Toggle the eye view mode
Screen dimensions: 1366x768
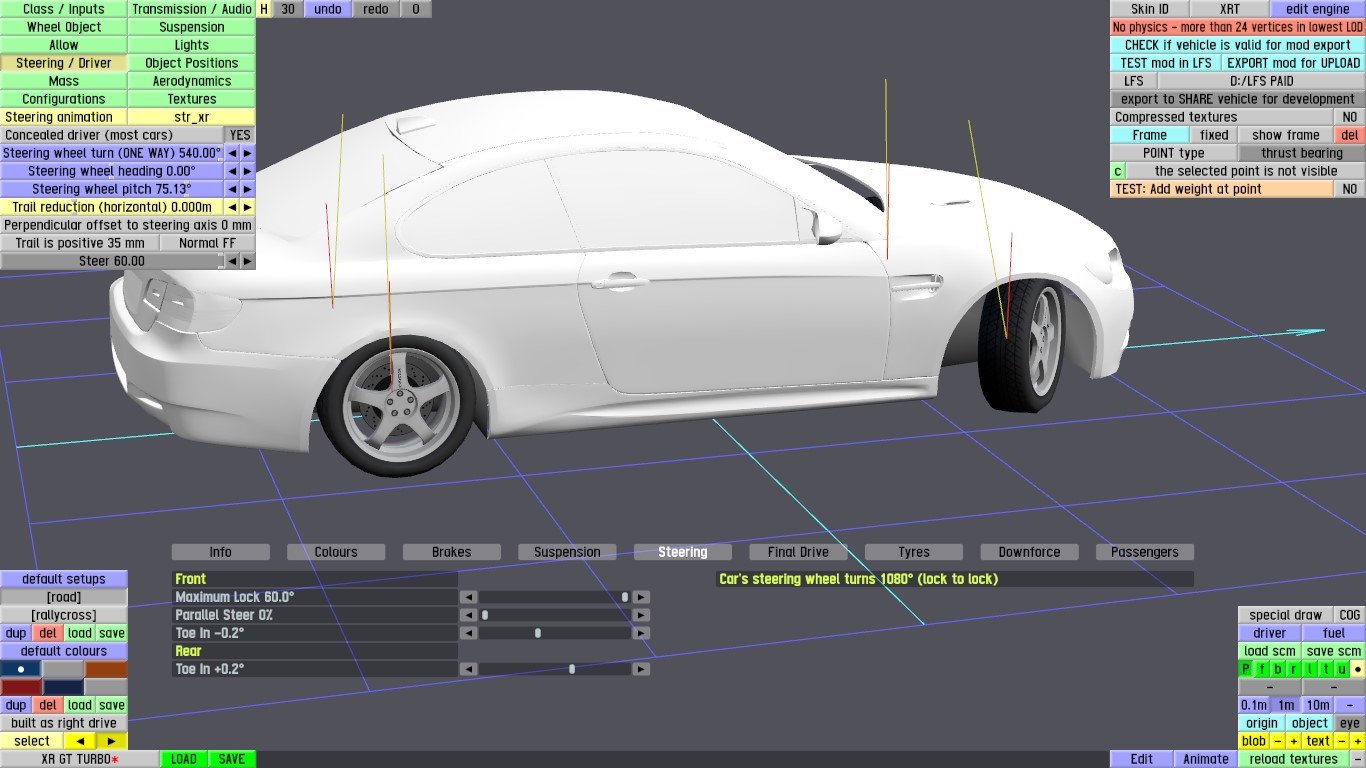tap(1350, 723)
